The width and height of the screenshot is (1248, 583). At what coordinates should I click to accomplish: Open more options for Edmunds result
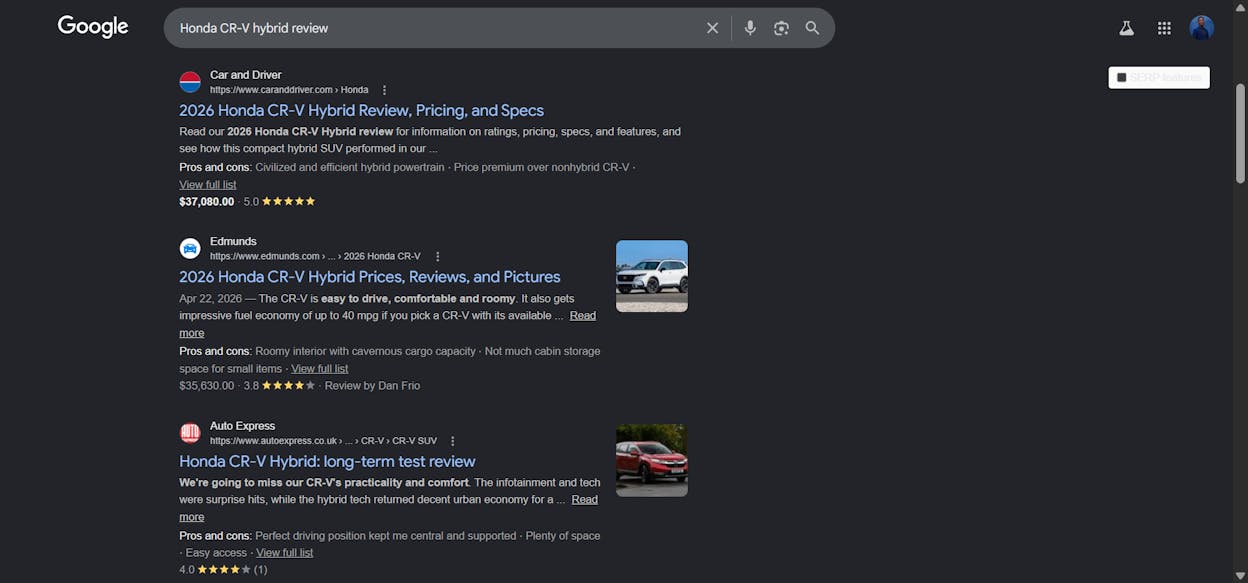tap(437, 256)
